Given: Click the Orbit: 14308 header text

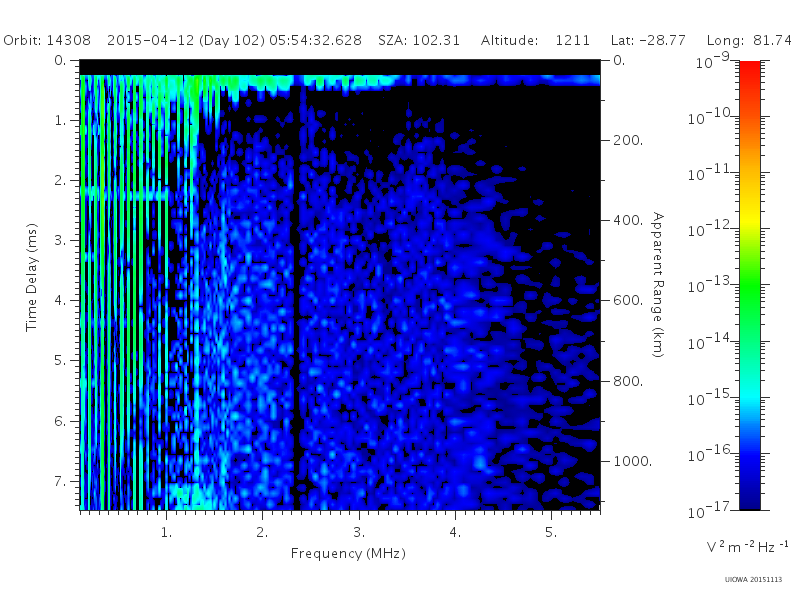Looking at the screenshot, I should [47, 40].
